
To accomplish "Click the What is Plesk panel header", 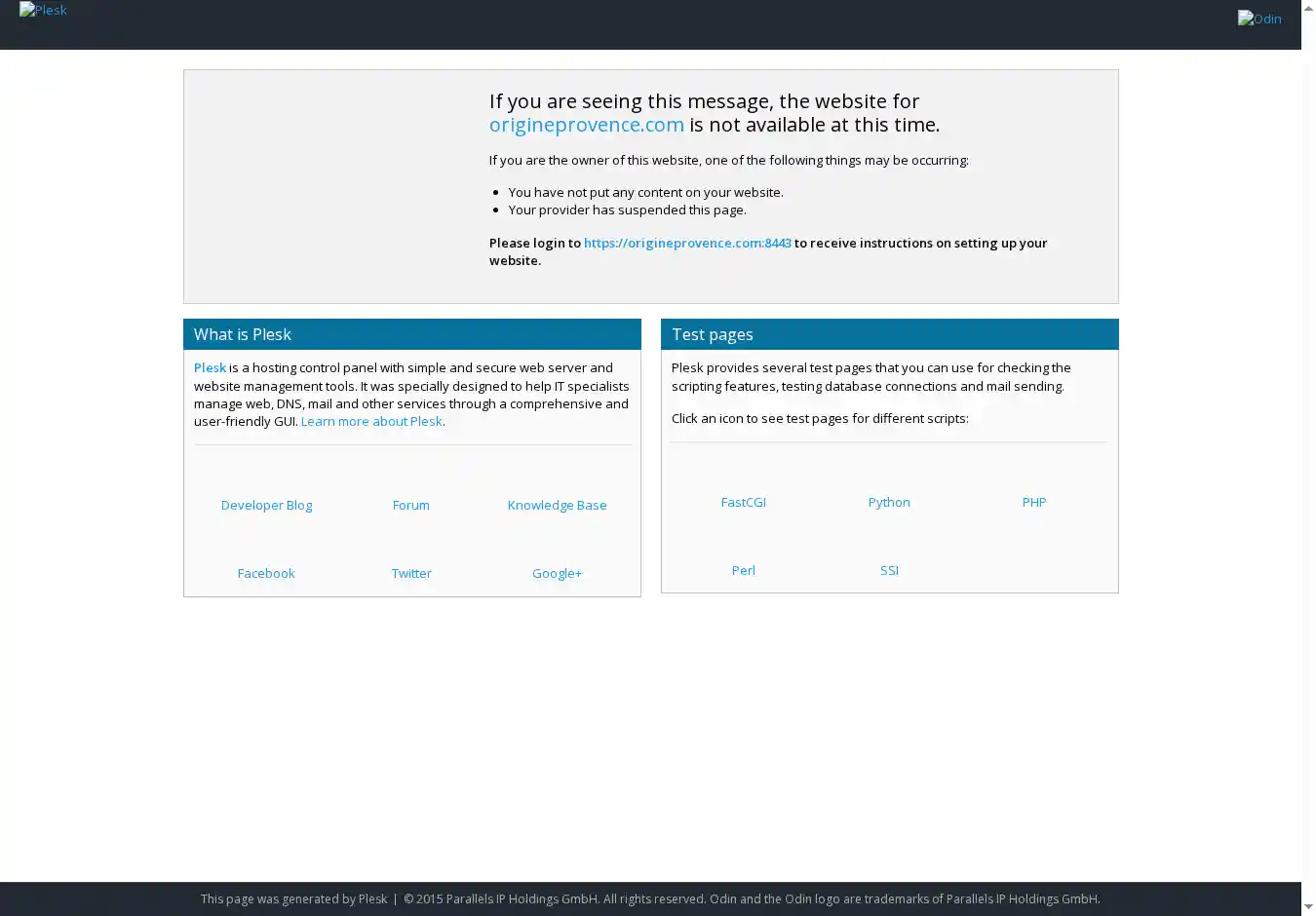I will (411, 334).
